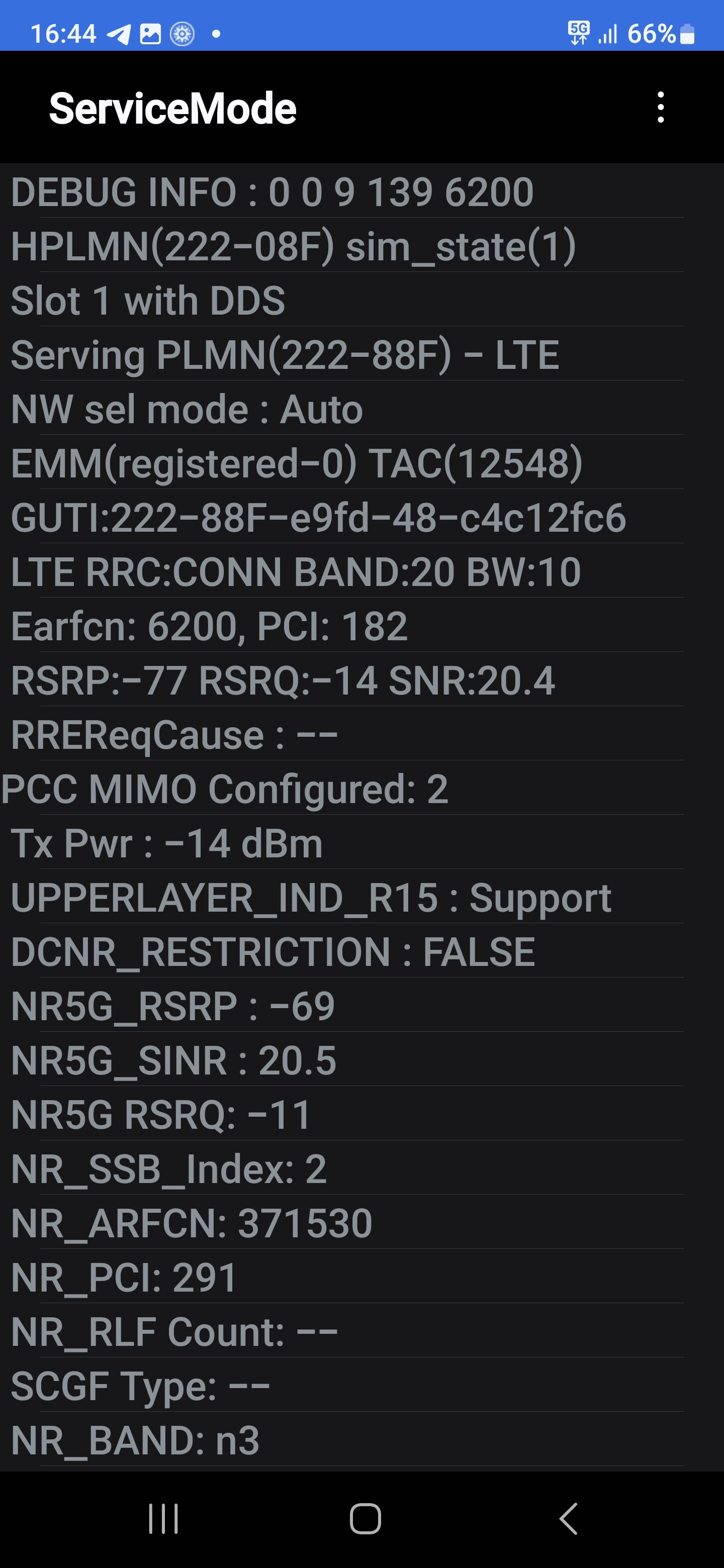724x1568 pixels.
Task: Tap the gallery image notification icon
Action: (x=150, y=34)
